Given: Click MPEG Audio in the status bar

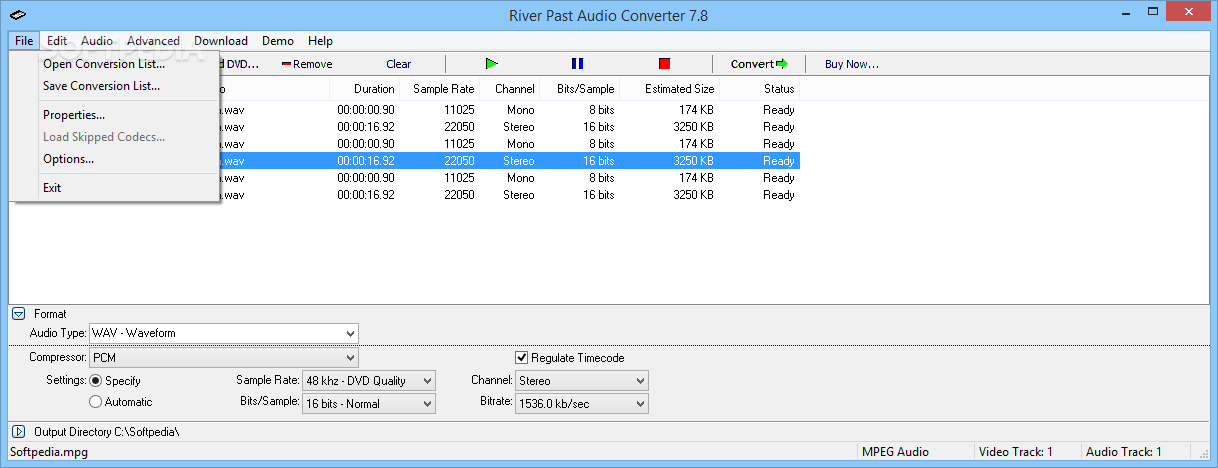Looking at the screenshot, I should pyautogui.click(x=896, y=452).
